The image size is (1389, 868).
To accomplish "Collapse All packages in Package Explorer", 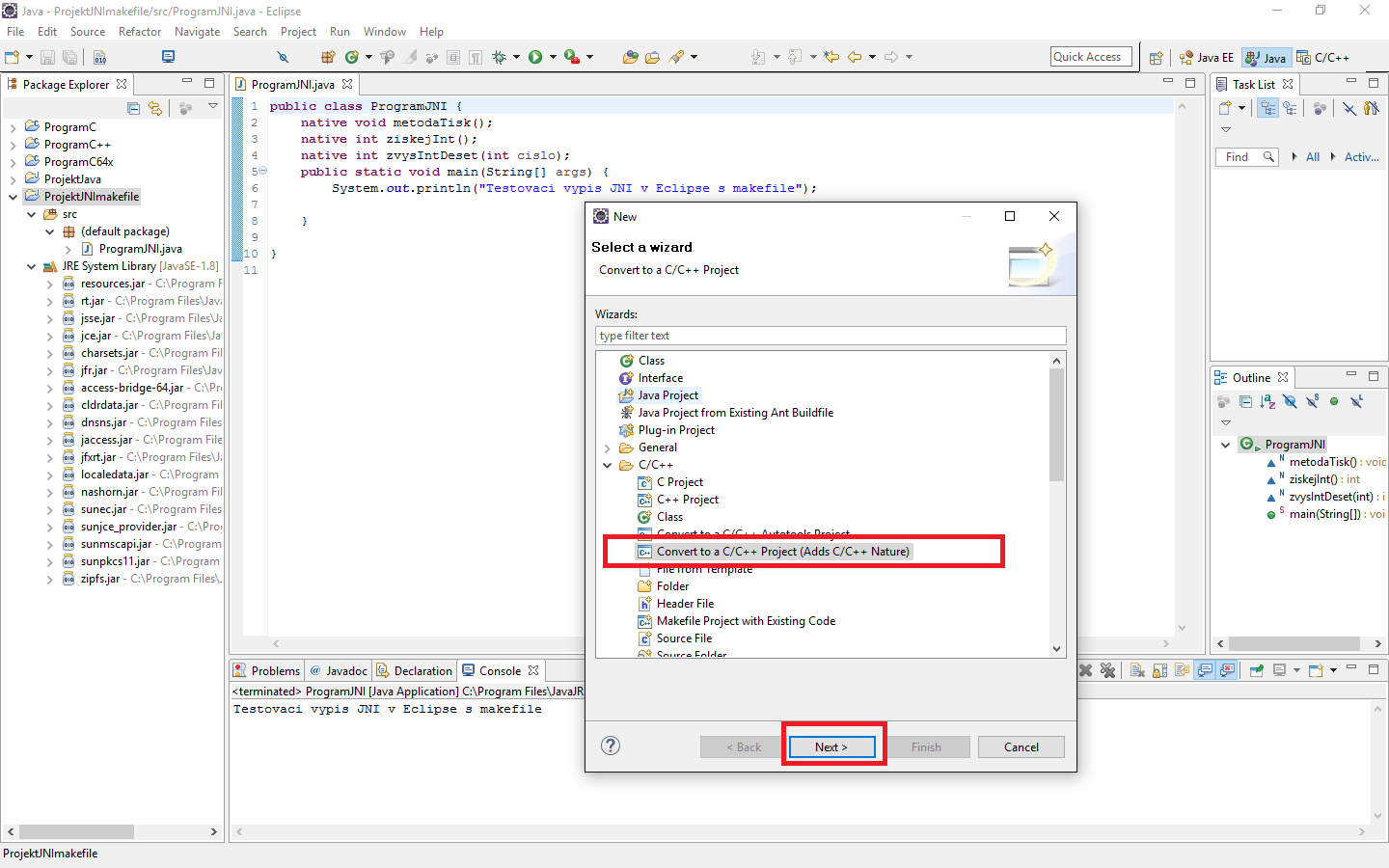I will click(x=134, y=108).
